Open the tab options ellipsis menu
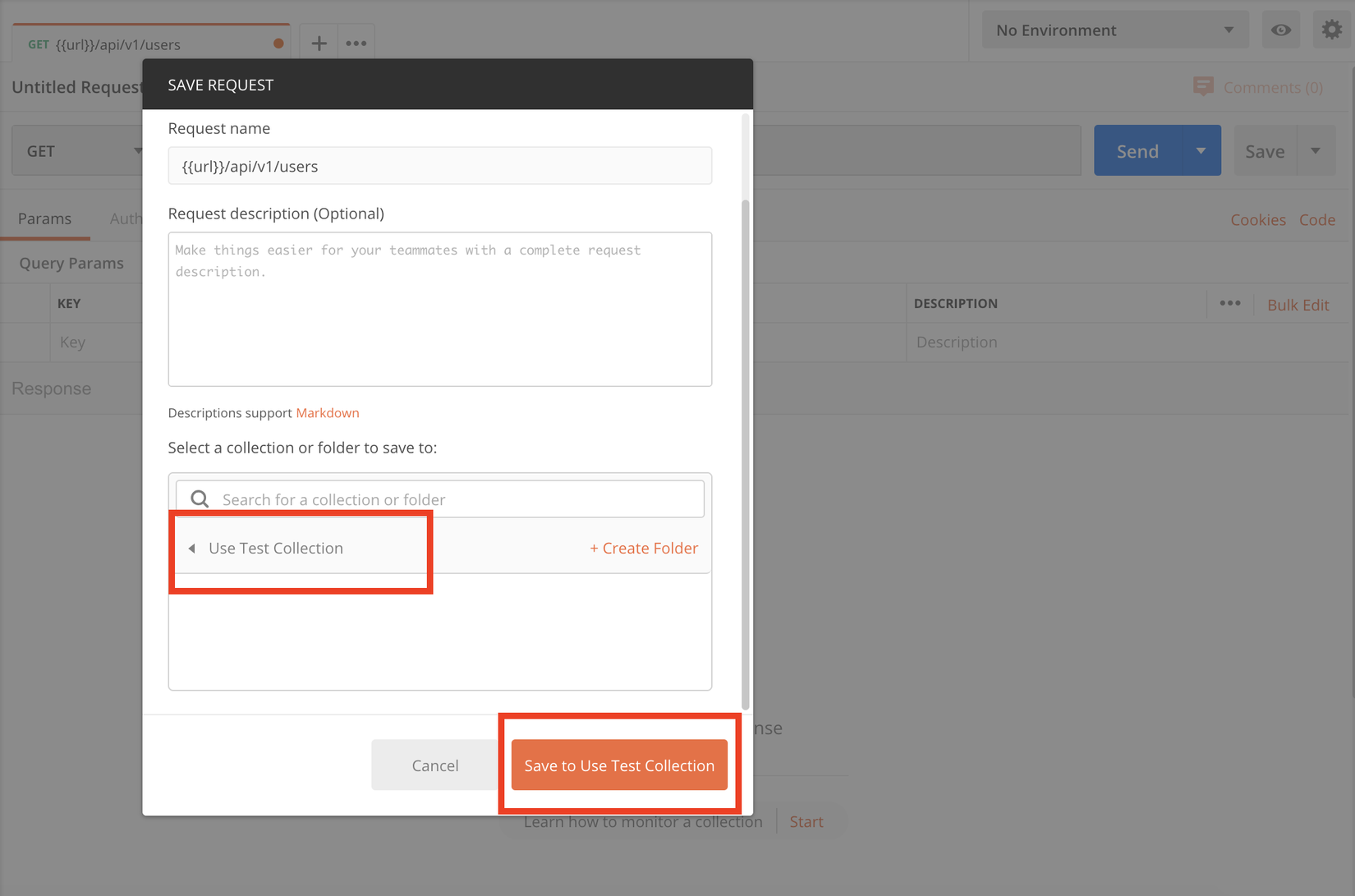Image resolution: width=1355 pixels, height=896 pixels. click(x=356, y=44)
